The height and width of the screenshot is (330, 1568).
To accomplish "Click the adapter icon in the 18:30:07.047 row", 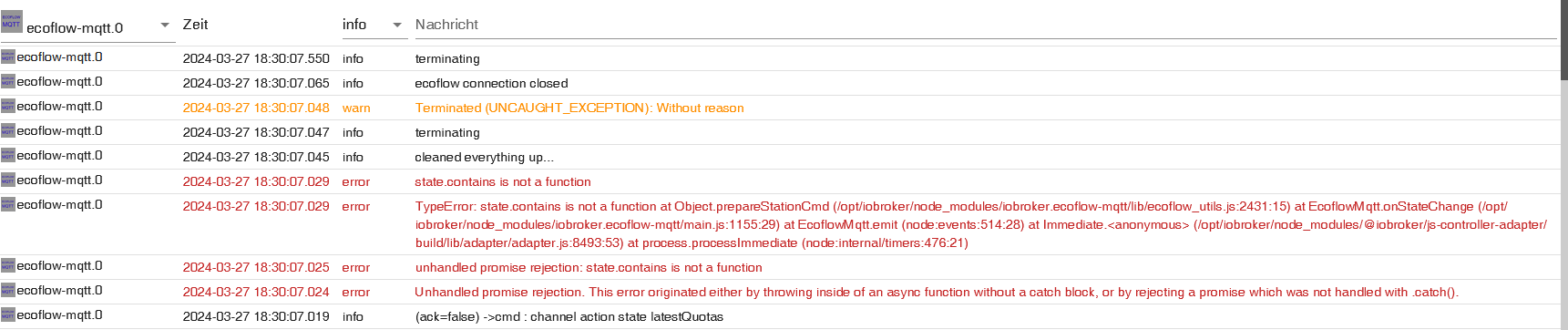I will pyautogui.click(x=7, y=130).
